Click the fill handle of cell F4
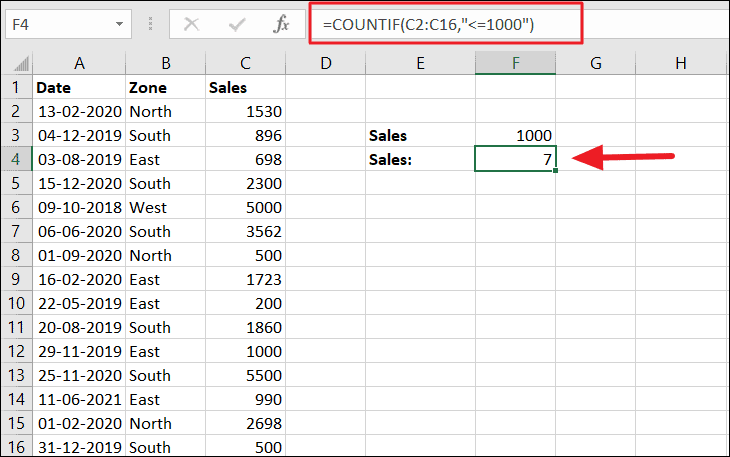Image resolution: width=730 pixels, height=457 pixels. 554,171
